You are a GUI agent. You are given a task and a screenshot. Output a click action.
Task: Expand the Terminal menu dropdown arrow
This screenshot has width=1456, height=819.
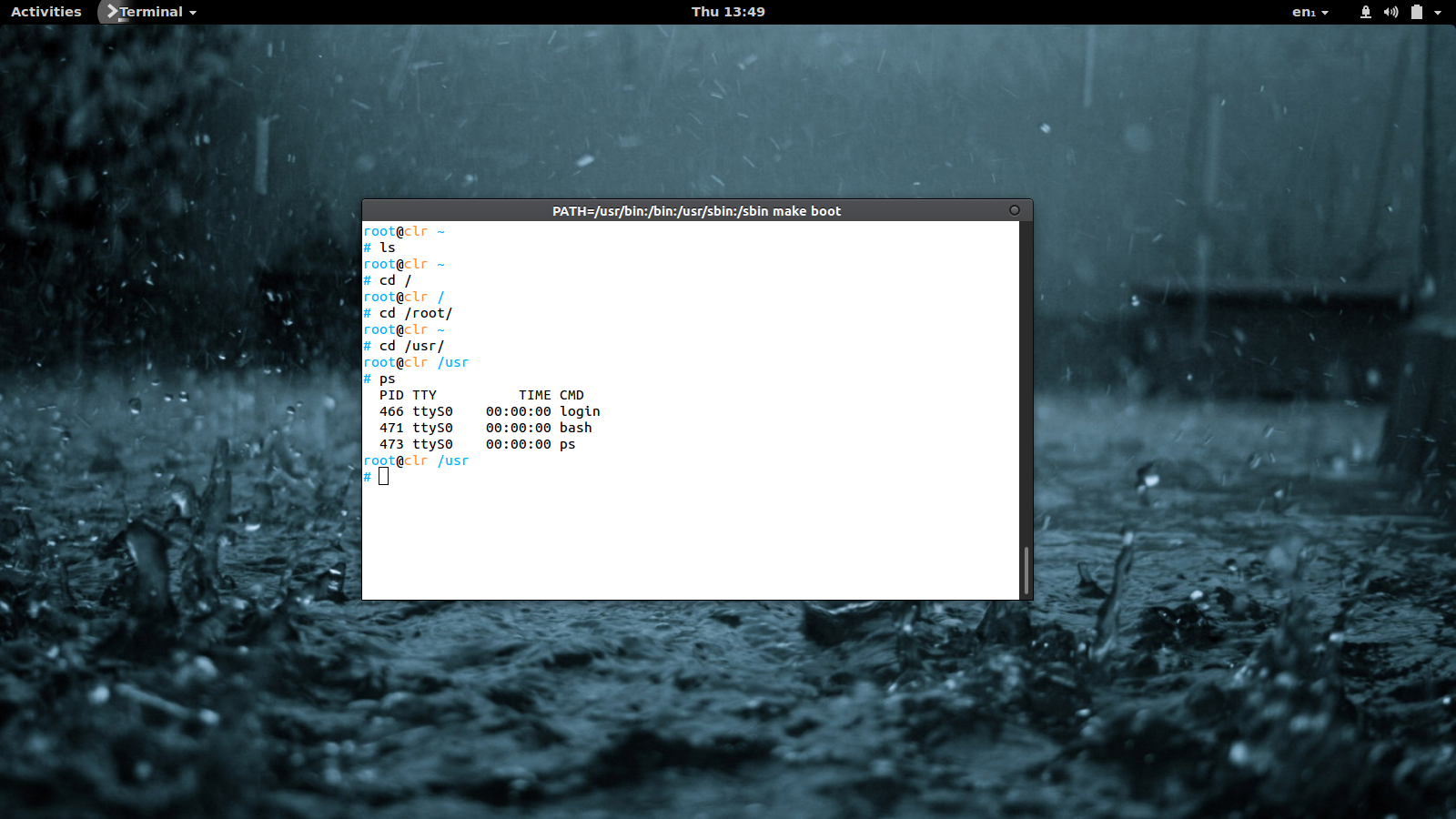pyautogui.click(x=193, y=13)
